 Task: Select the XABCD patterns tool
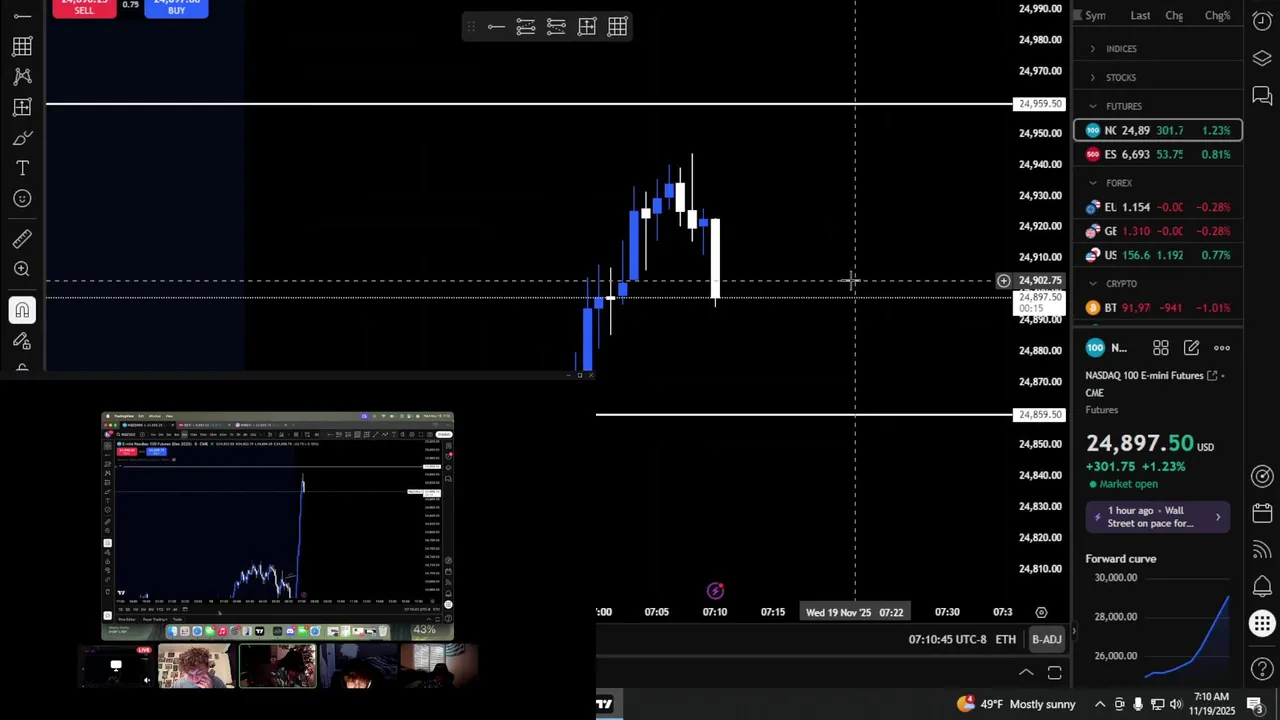click(x=22, y=76)
